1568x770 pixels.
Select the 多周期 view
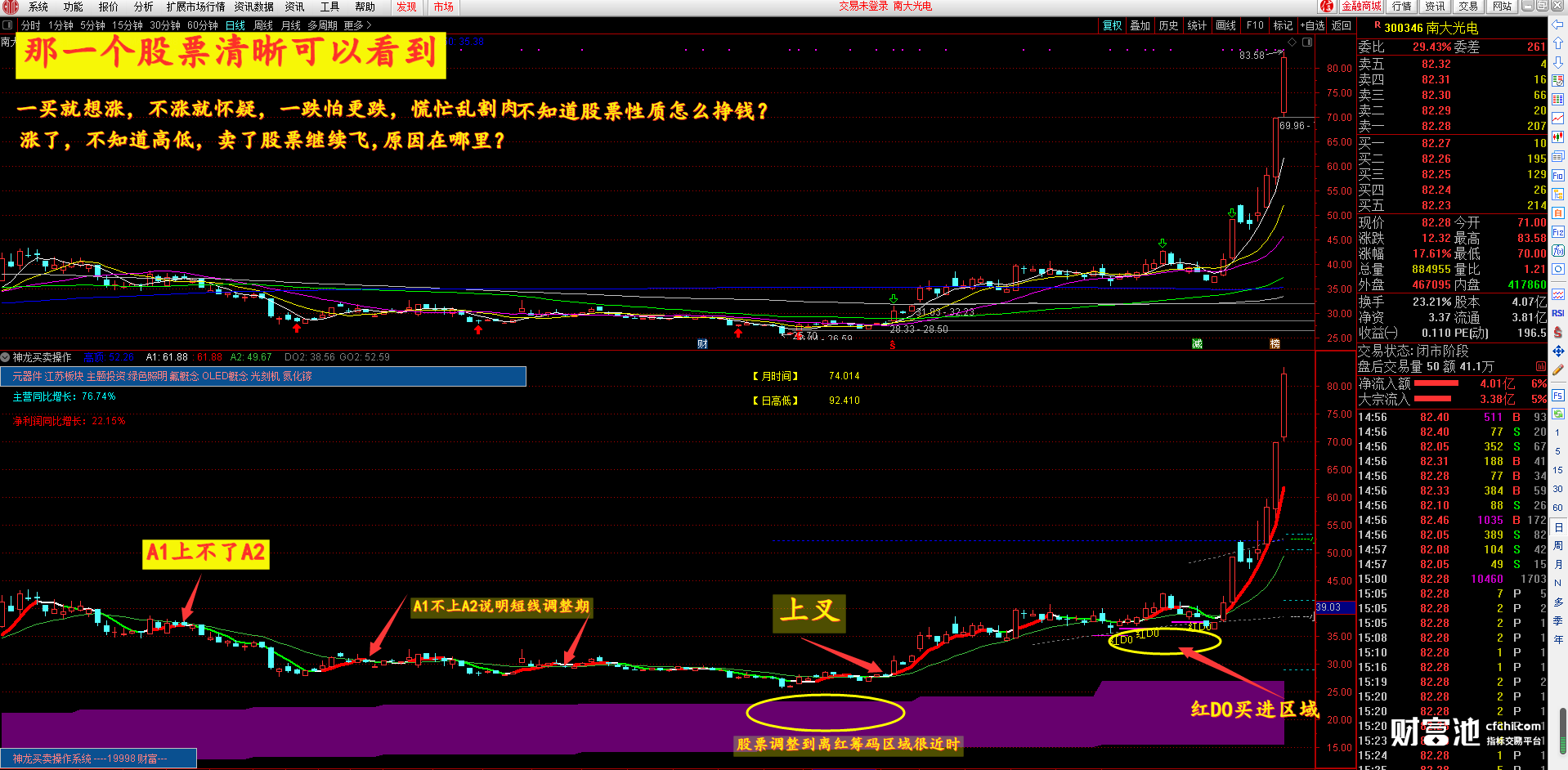coord(323,25)
